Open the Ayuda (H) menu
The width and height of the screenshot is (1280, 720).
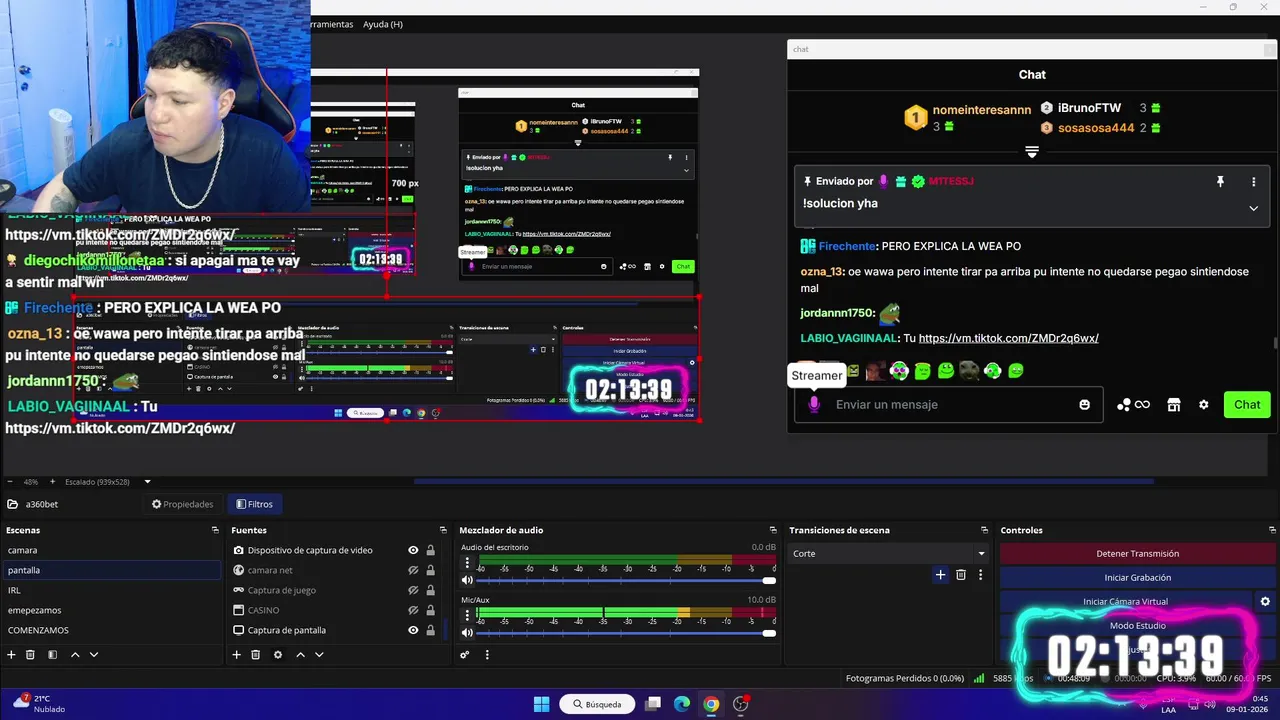pos(383,24)
